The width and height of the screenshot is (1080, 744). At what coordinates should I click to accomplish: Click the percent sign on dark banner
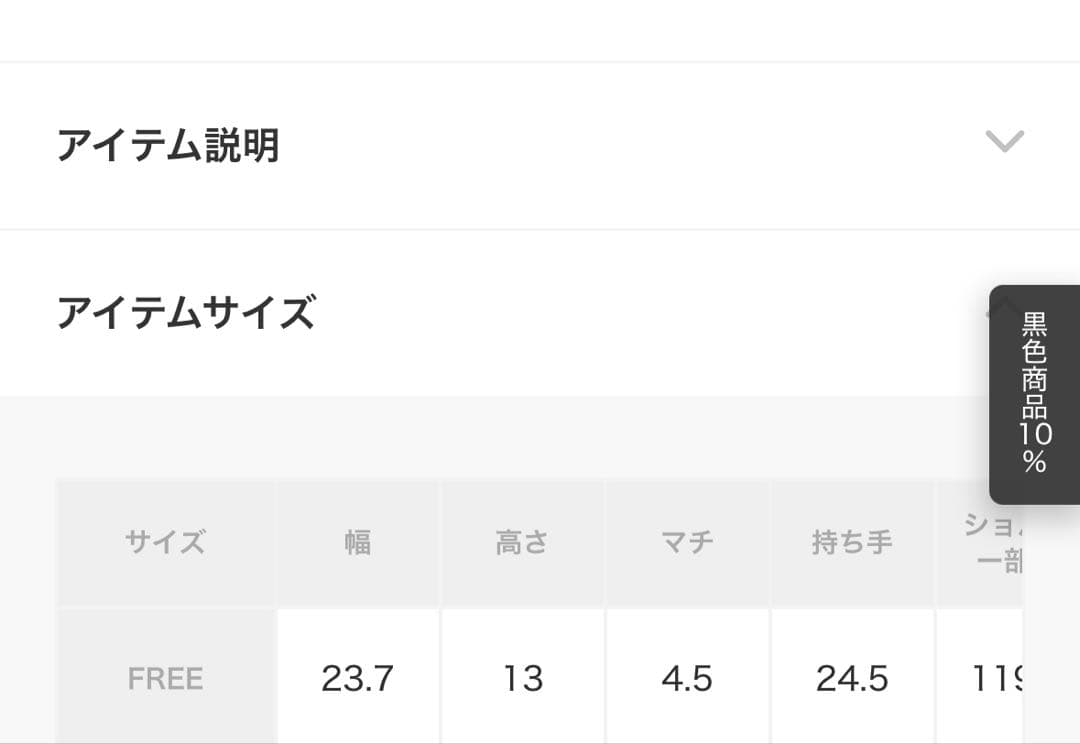tap(1035, 462)
